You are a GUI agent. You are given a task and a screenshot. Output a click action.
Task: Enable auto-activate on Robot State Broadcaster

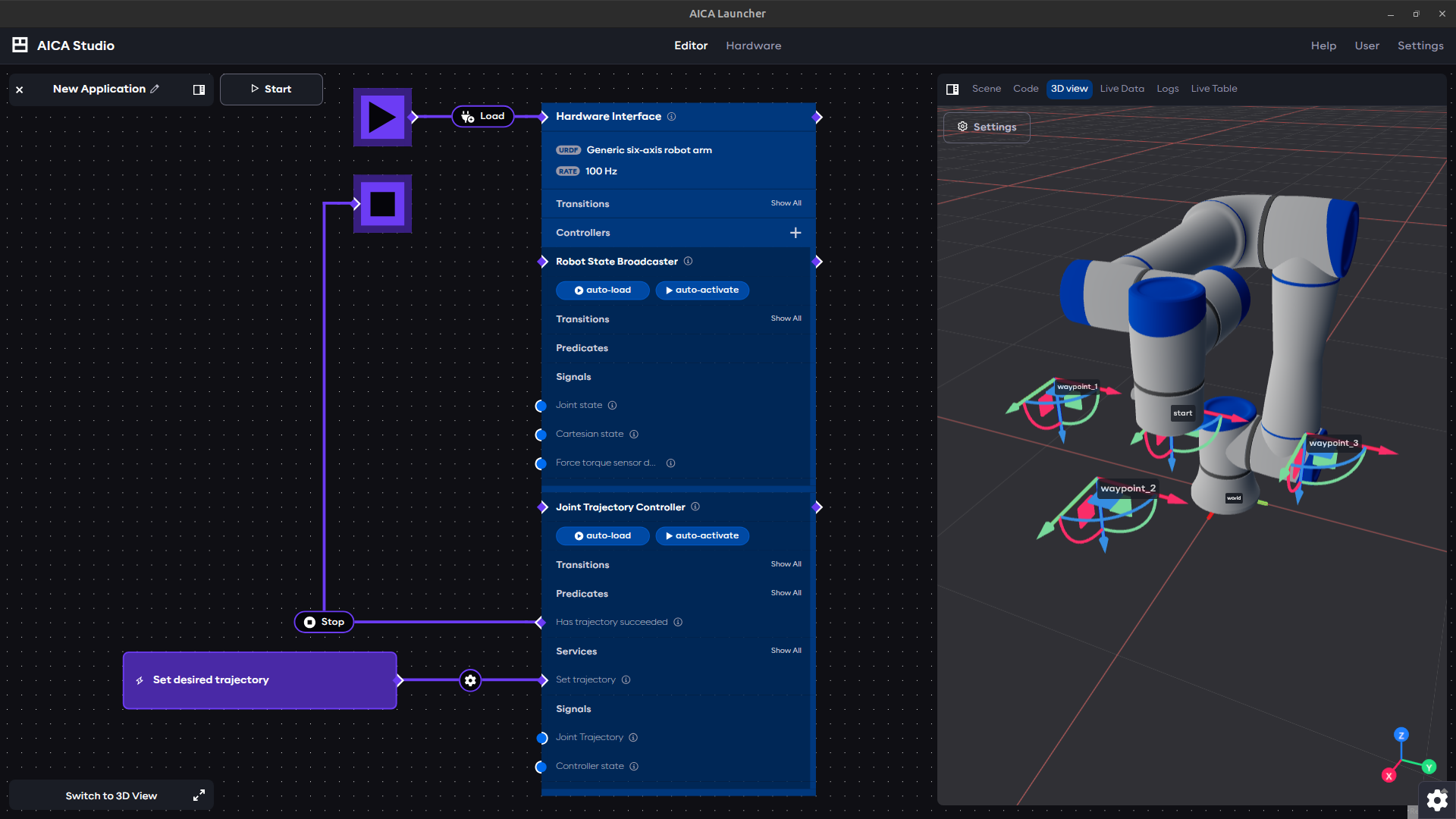click(701, 290)
